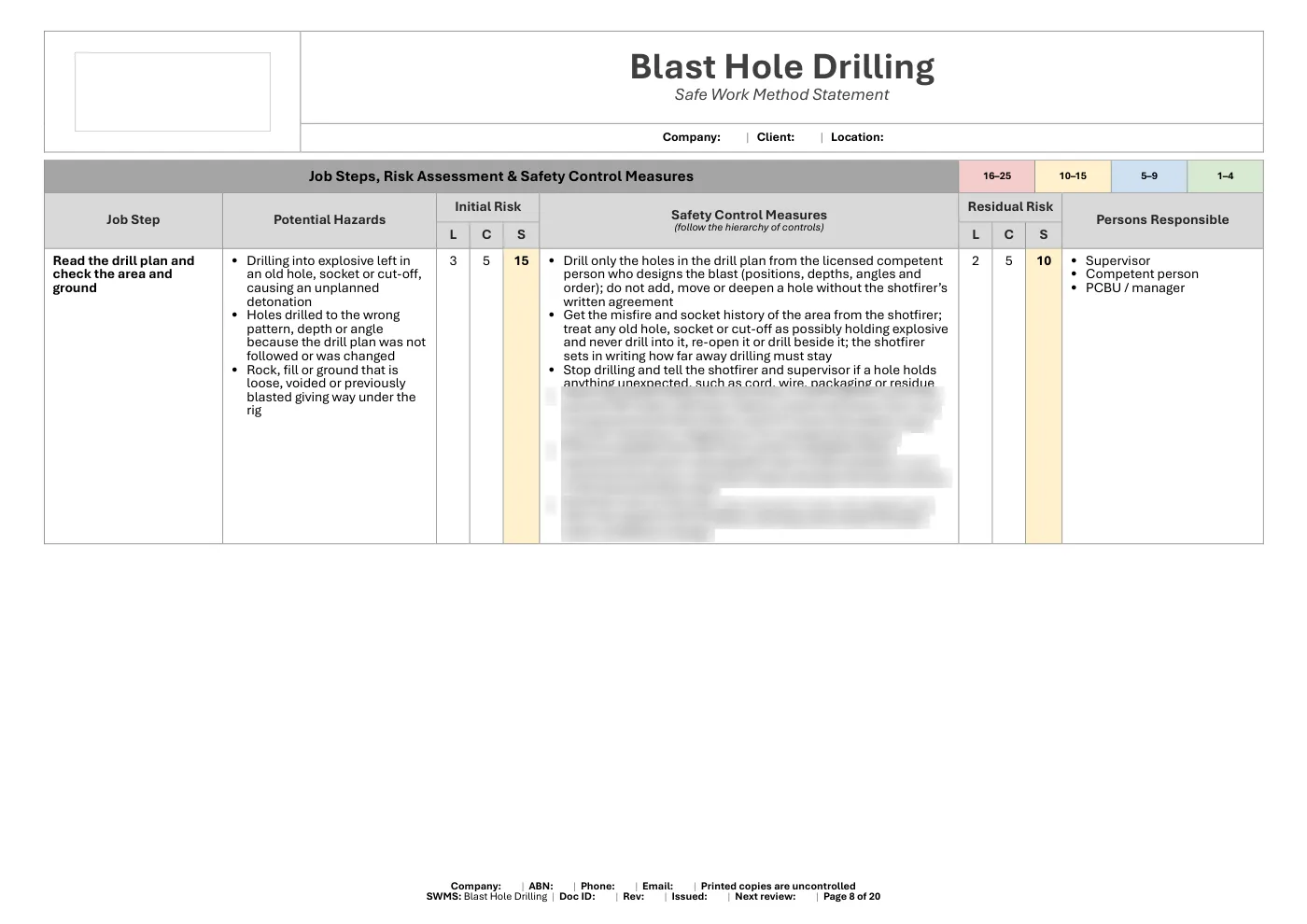The image size is (1307, 924).
Task: Click the initial risk likelihood value '3'
Action: [454, 261]
